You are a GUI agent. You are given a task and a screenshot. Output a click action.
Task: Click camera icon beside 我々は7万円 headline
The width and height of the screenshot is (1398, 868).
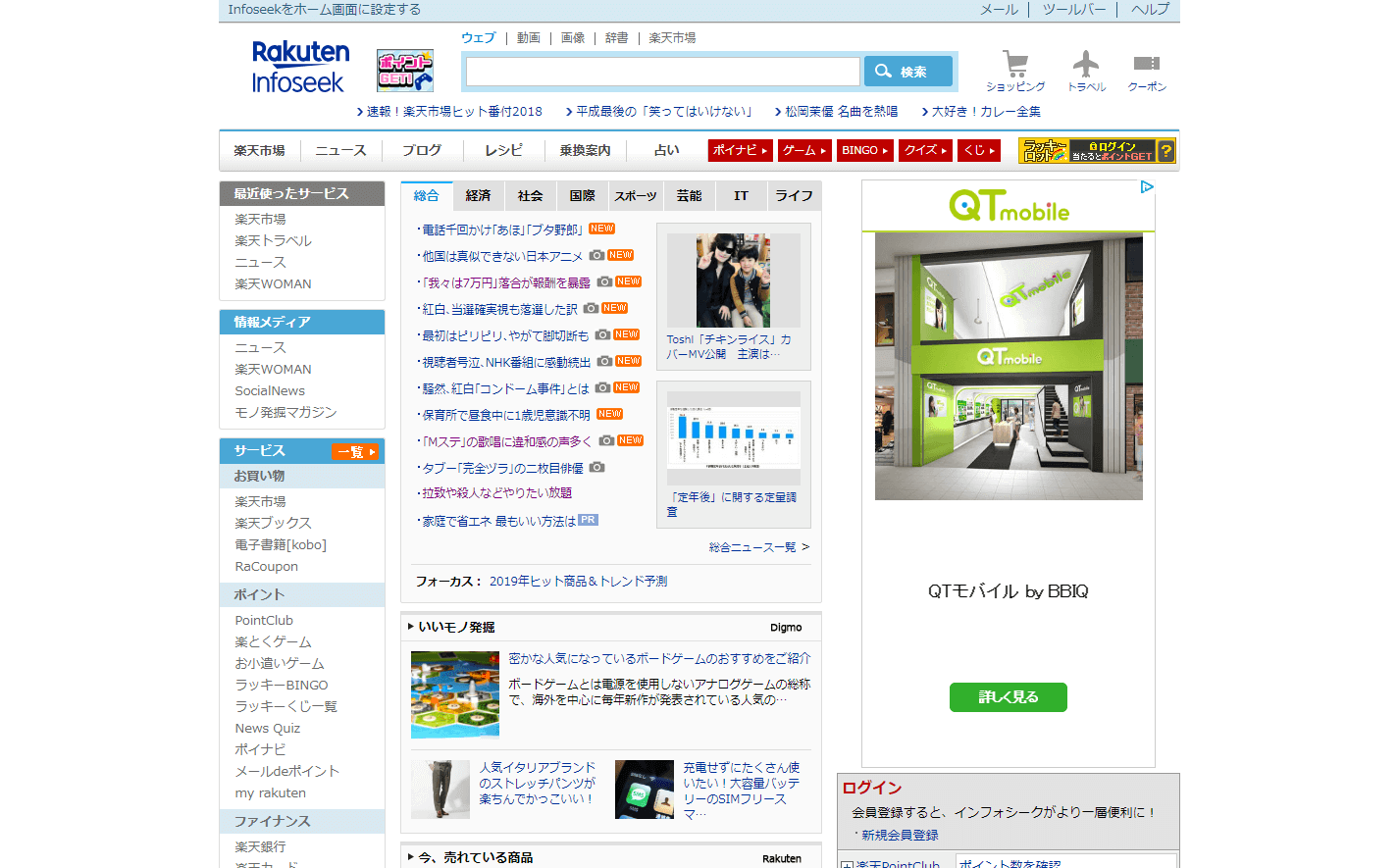[x=604, y=281]
